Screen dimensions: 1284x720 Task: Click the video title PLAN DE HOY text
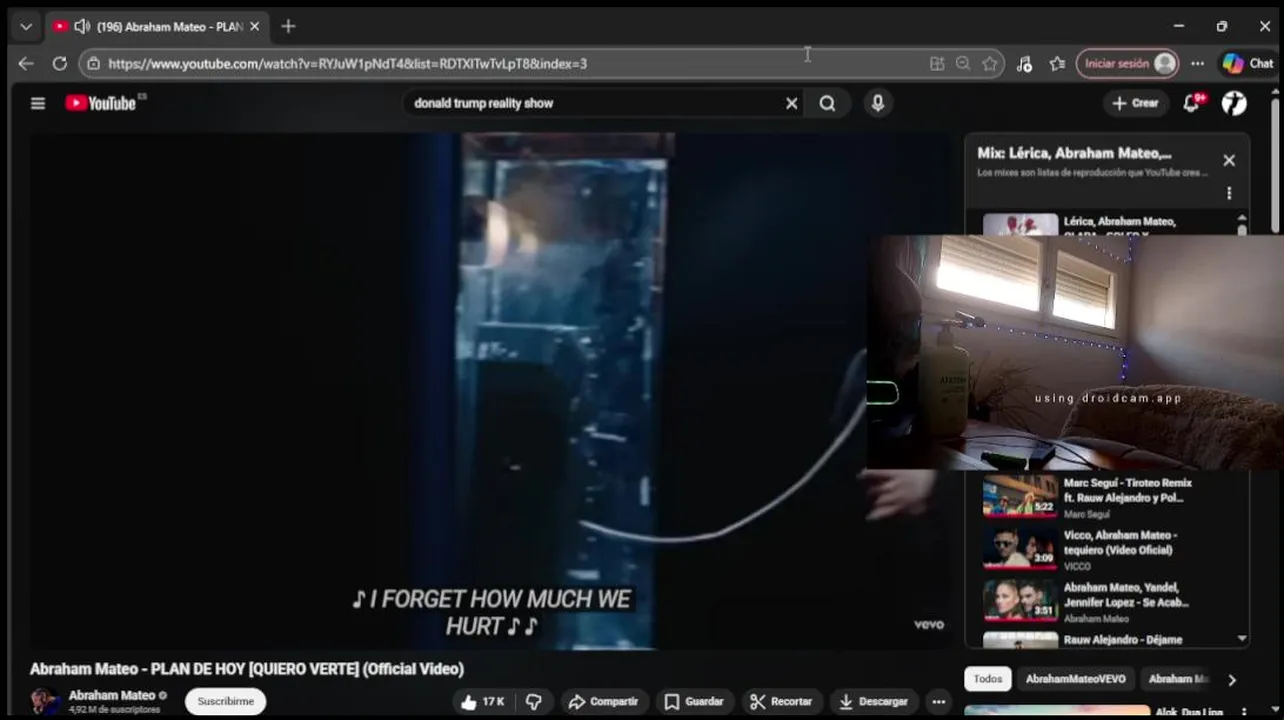pyautogui.click(x=247, y=669)
